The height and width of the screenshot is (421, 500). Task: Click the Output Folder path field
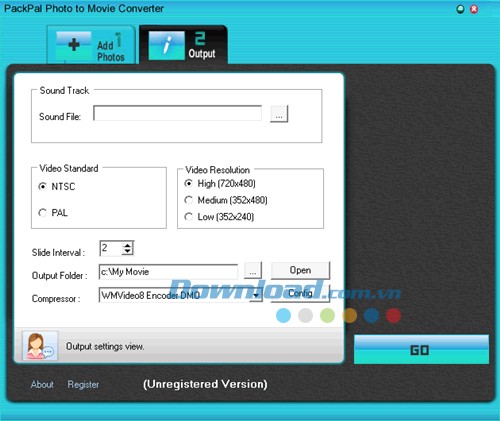168,272
